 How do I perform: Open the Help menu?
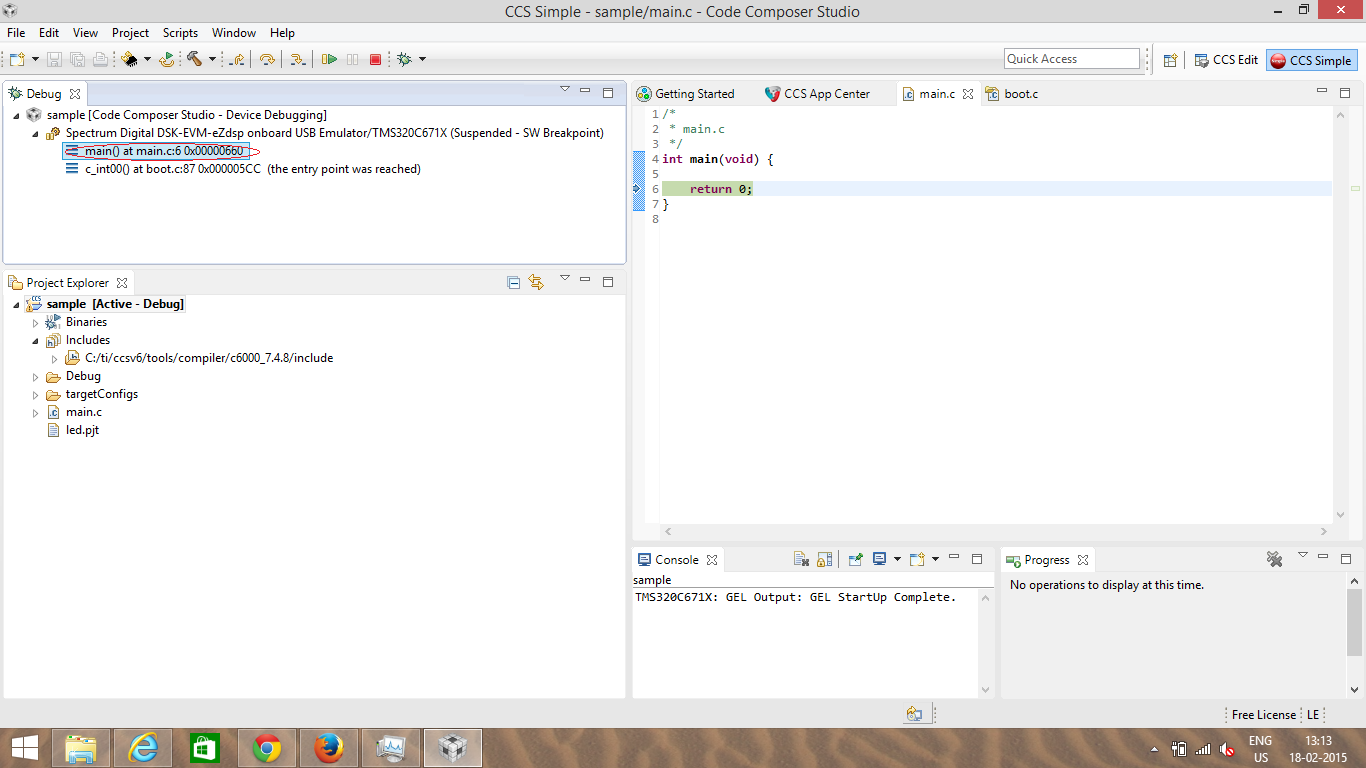click(282, 33)
